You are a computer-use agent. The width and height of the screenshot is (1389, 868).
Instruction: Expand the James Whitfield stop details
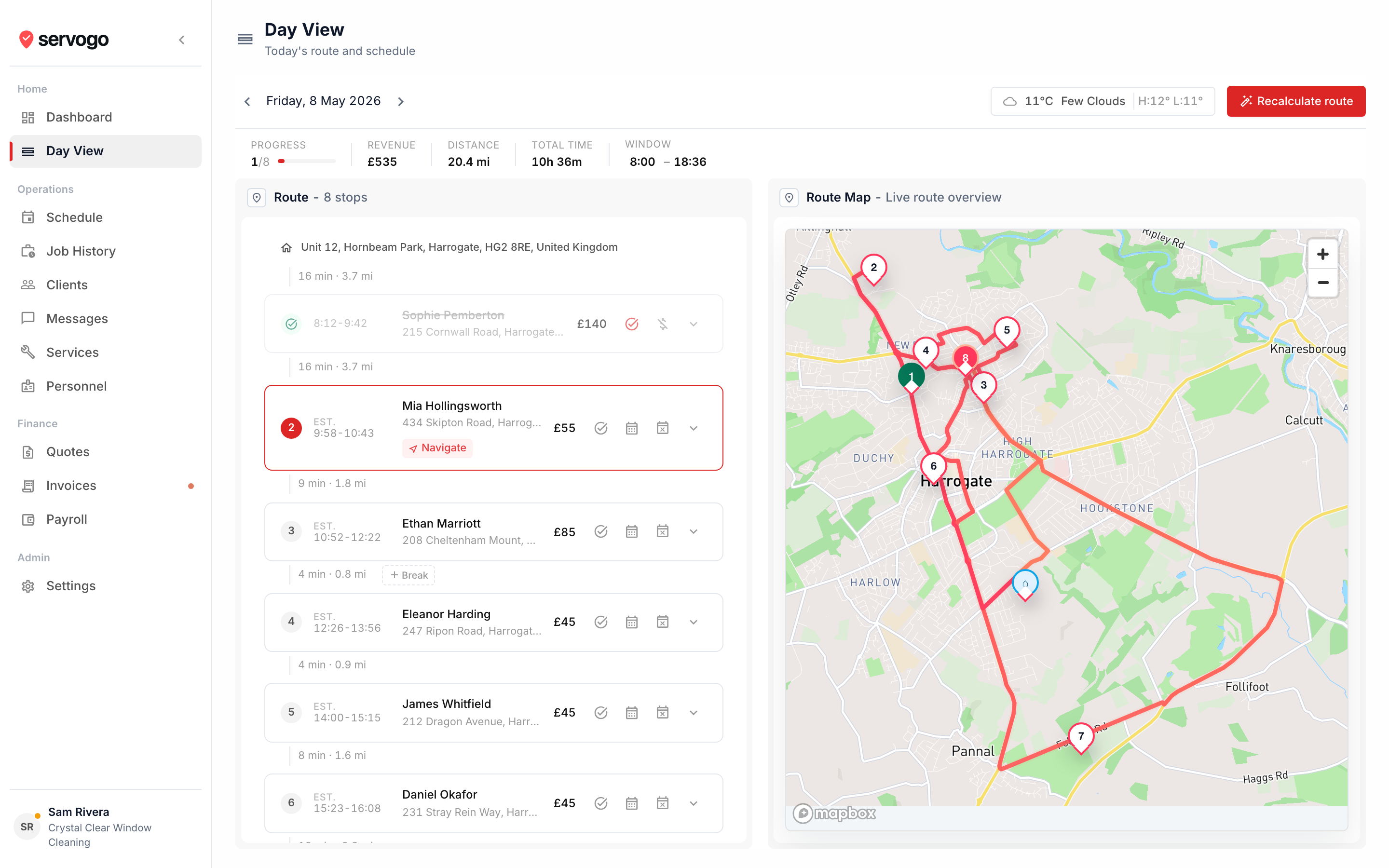click(694, 713)
